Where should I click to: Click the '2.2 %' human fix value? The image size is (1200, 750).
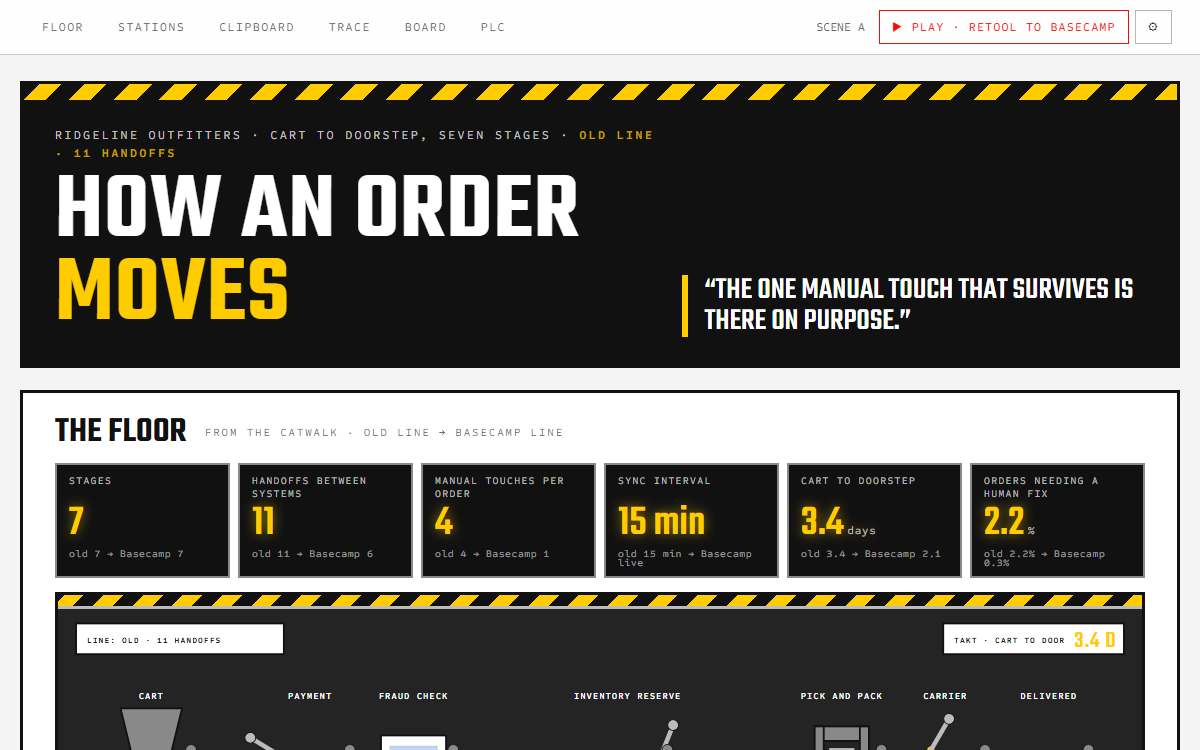click(1009, 522)
